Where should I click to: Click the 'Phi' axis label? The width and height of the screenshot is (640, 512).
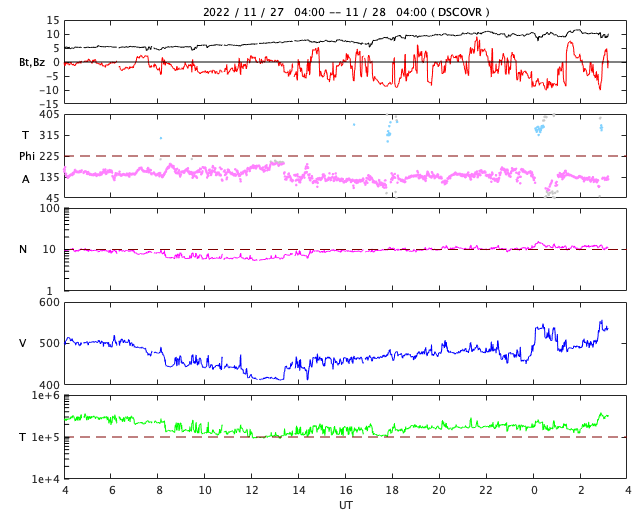pyautogui.click(x=27, y=156)
